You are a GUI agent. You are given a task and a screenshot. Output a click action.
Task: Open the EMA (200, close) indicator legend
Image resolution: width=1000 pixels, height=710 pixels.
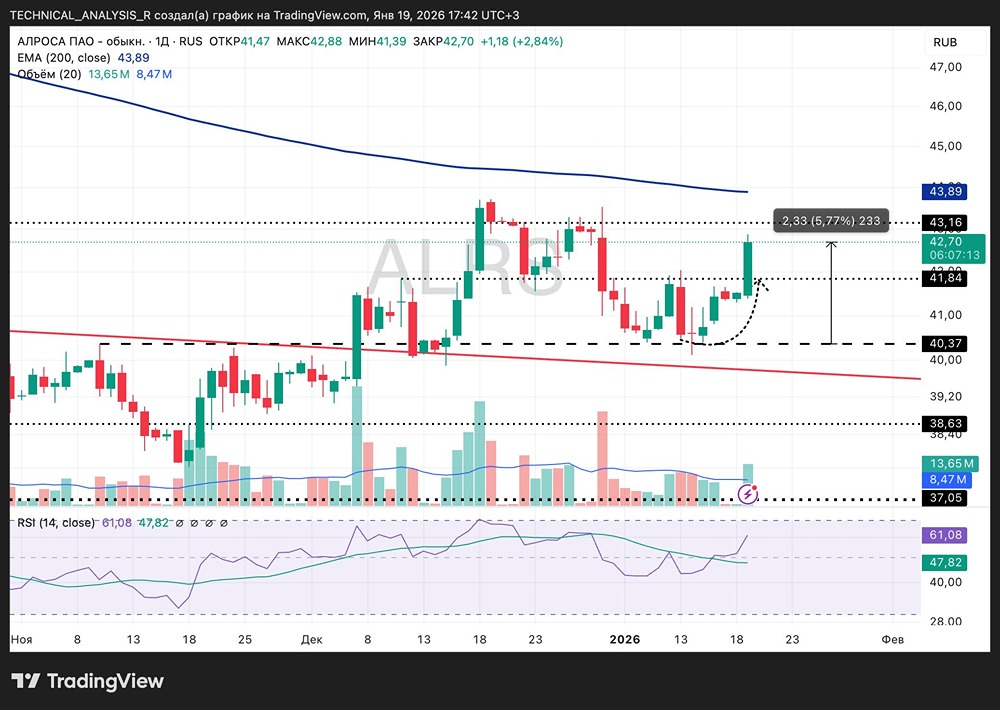(x=64, y=58)
